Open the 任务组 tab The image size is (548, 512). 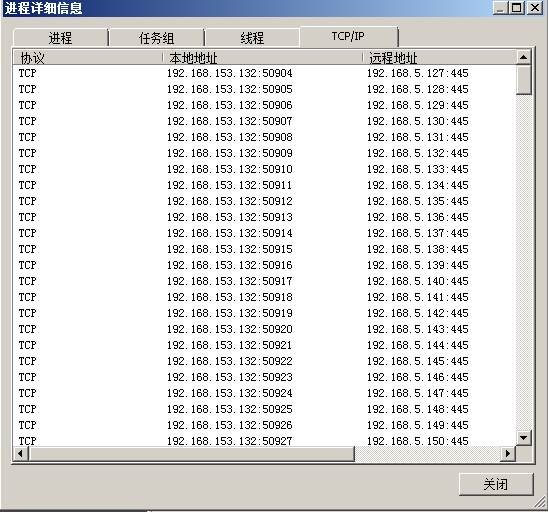(x=156, y=37)
